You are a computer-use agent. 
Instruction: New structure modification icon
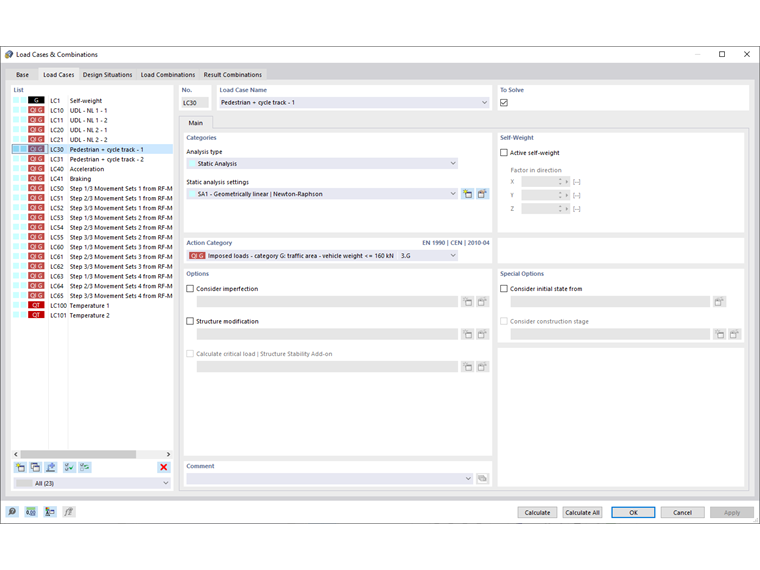point(467,334)
